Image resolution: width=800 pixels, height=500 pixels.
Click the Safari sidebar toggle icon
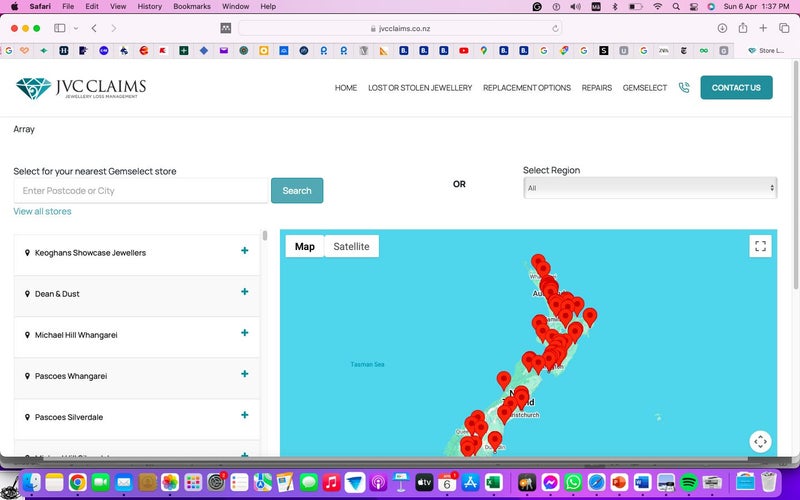coord(60,28)
